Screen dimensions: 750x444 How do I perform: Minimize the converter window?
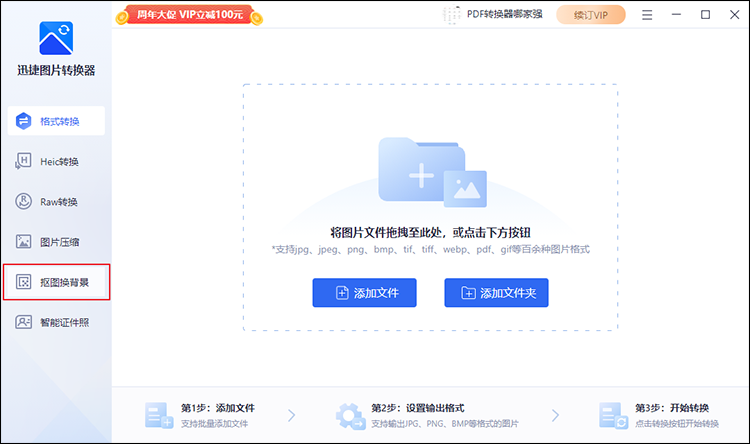tap(677, 15)
